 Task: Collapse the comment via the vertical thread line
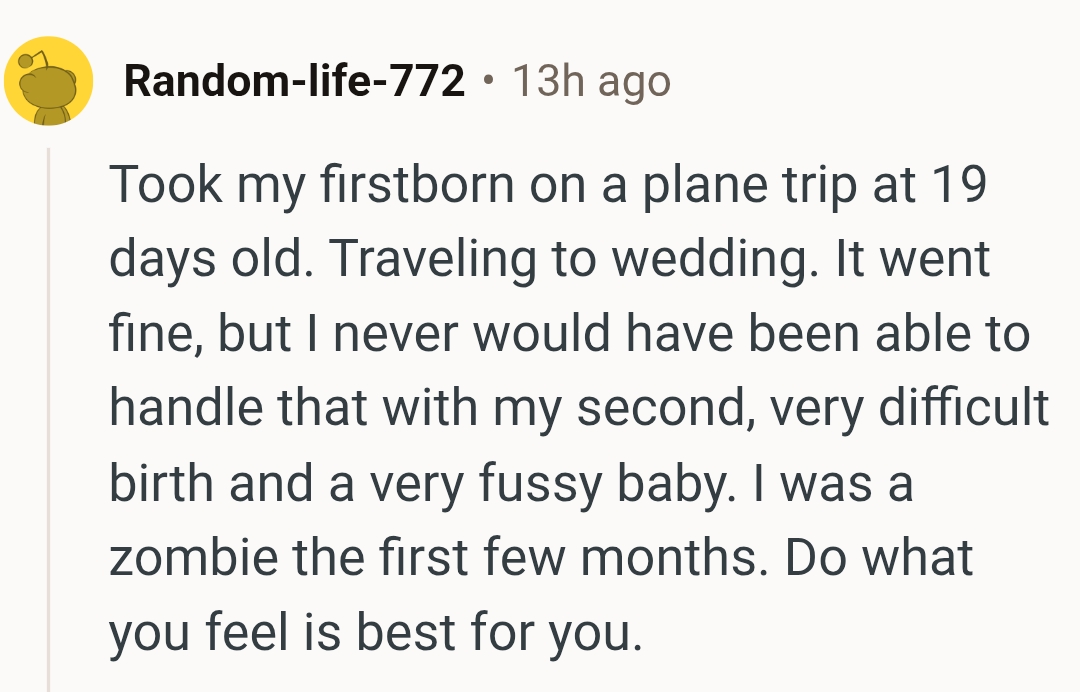click(x=48, y=420)
